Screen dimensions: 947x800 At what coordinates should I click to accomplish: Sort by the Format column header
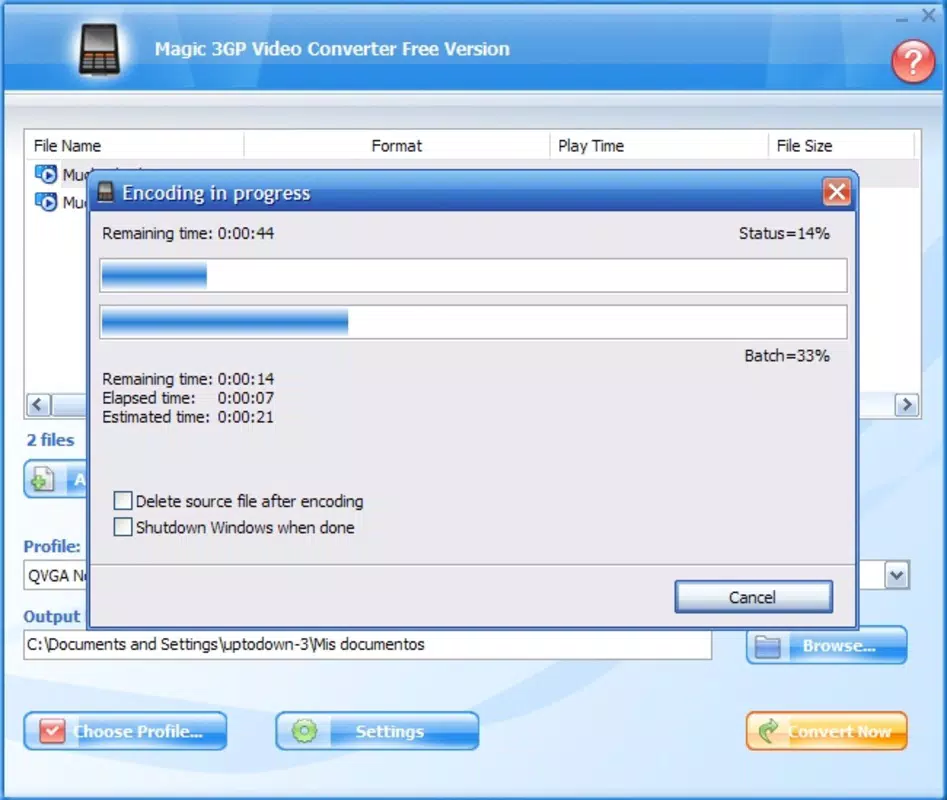click(397, 146)
